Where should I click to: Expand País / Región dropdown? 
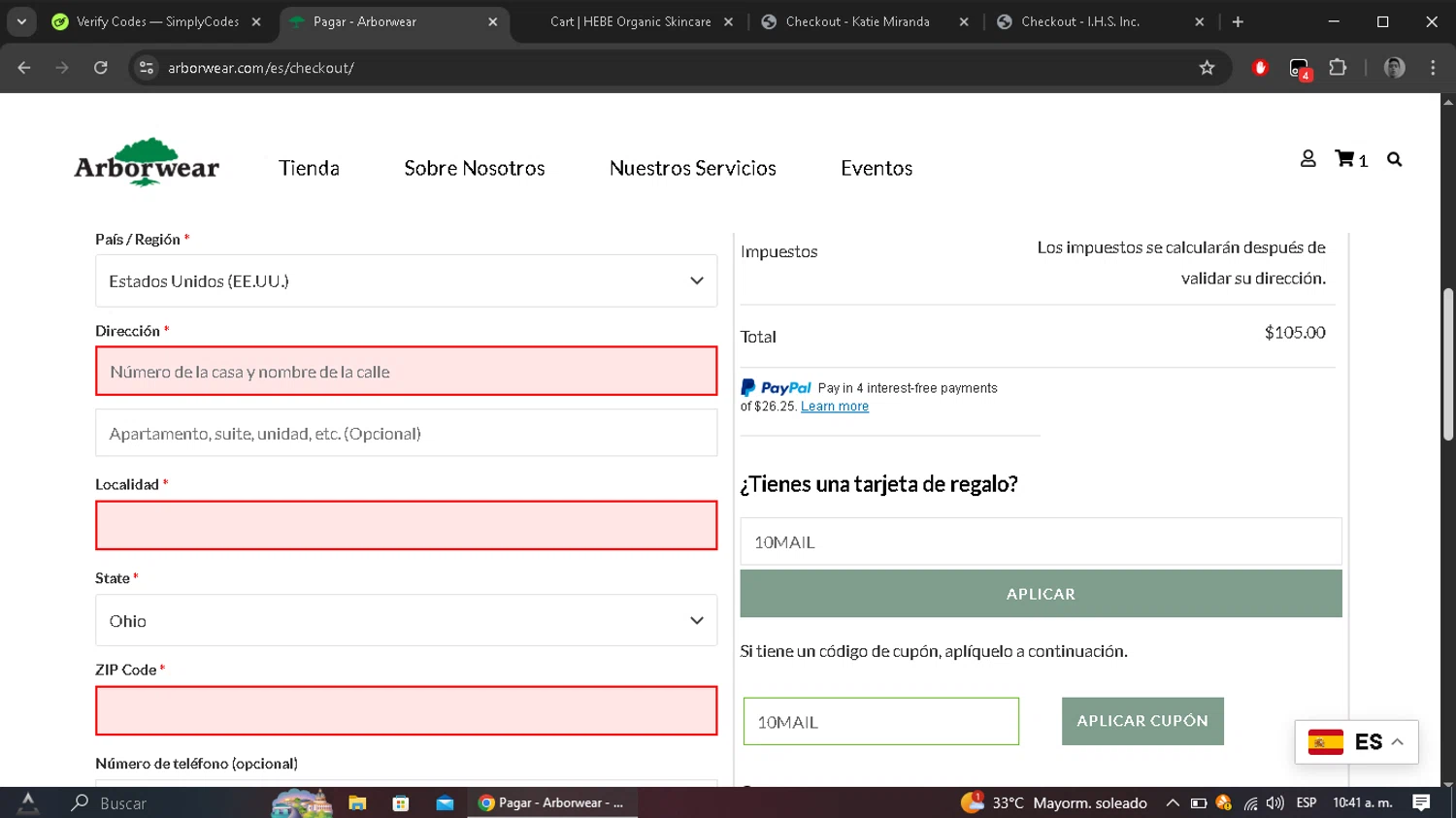(406, 280)
